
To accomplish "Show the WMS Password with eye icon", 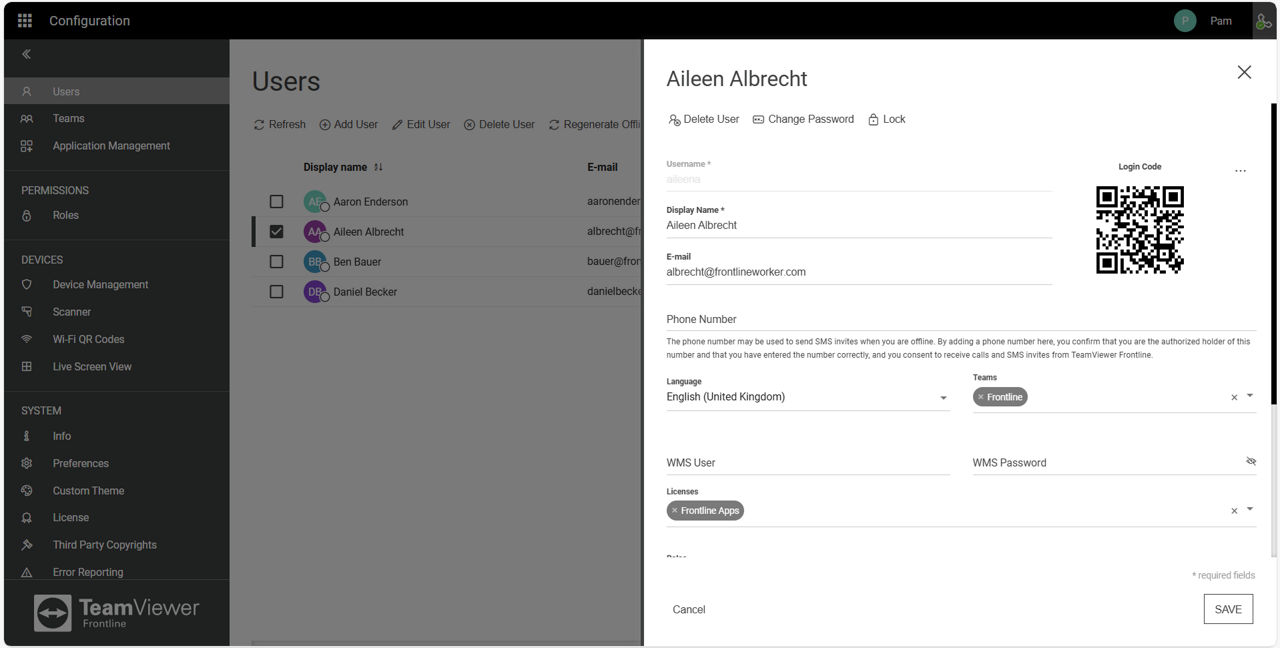I will click(1250, 462).
